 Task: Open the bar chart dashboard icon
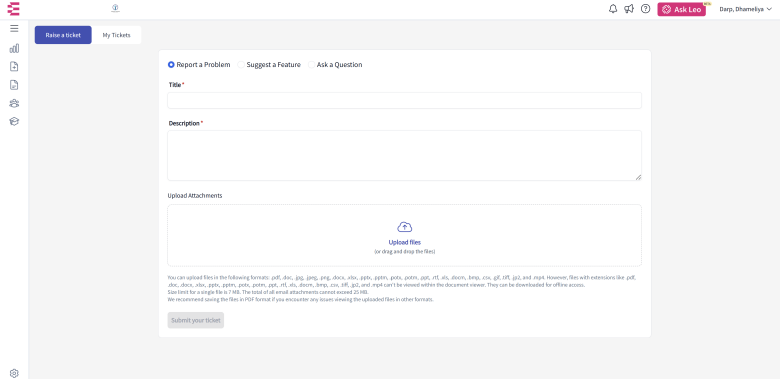click(x=14, y=48)
